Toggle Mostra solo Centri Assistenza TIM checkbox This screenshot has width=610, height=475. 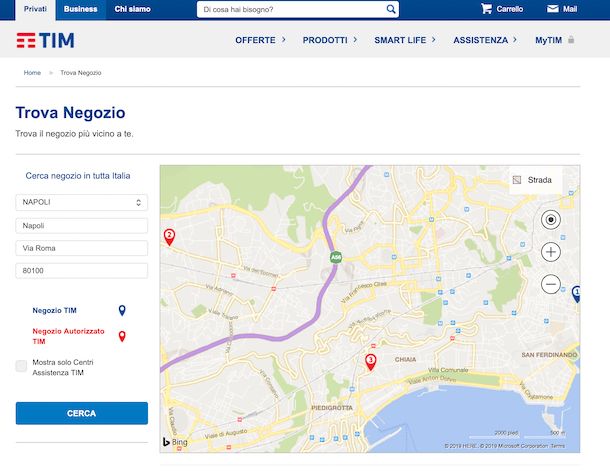coord(21,366)
